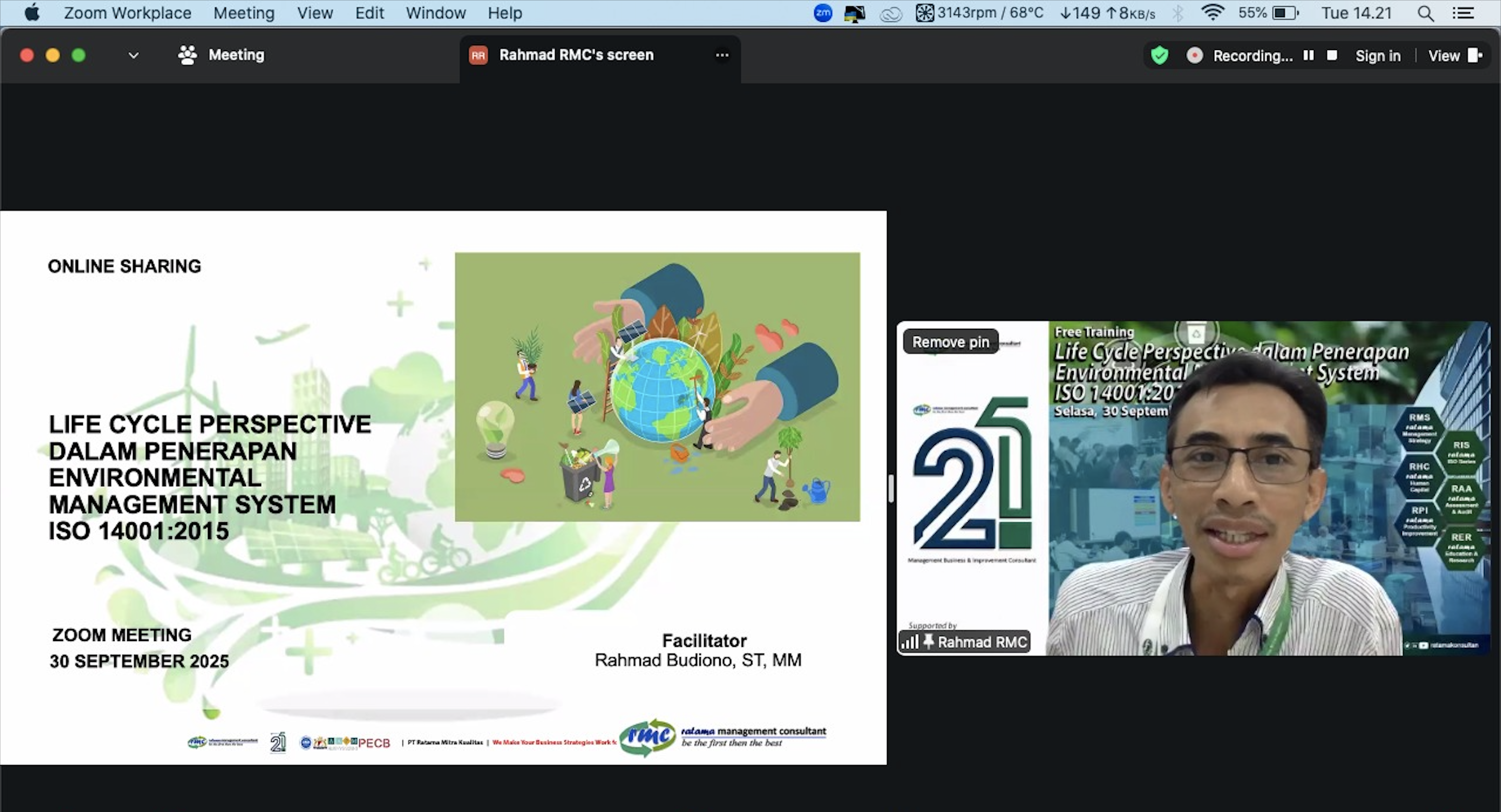Open more options on Rahmad RMC's screen tab
Screen dimensions: 1501x812
pos(722,55)
